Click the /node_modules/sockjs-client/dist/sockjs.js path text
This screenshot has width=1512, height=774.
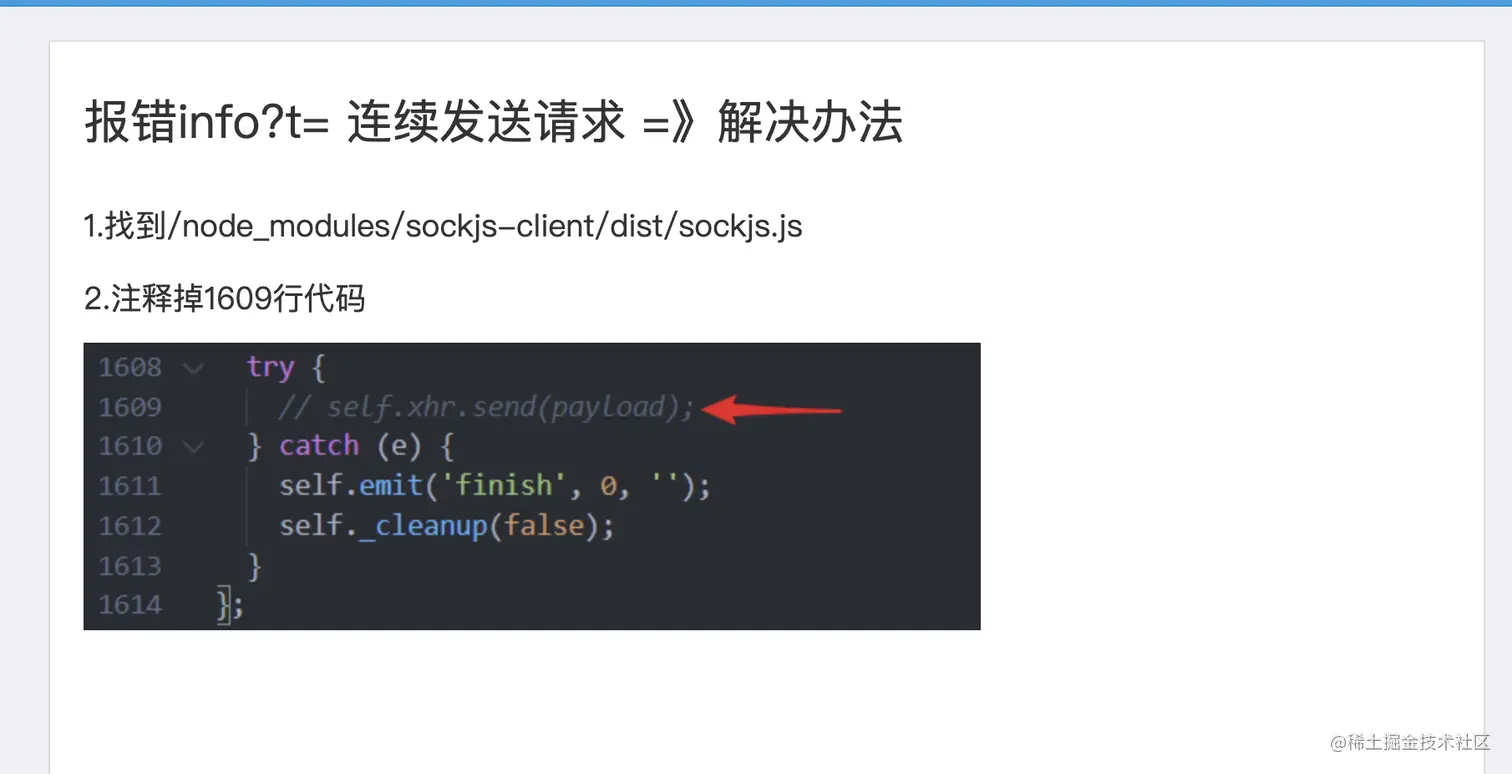486,226
